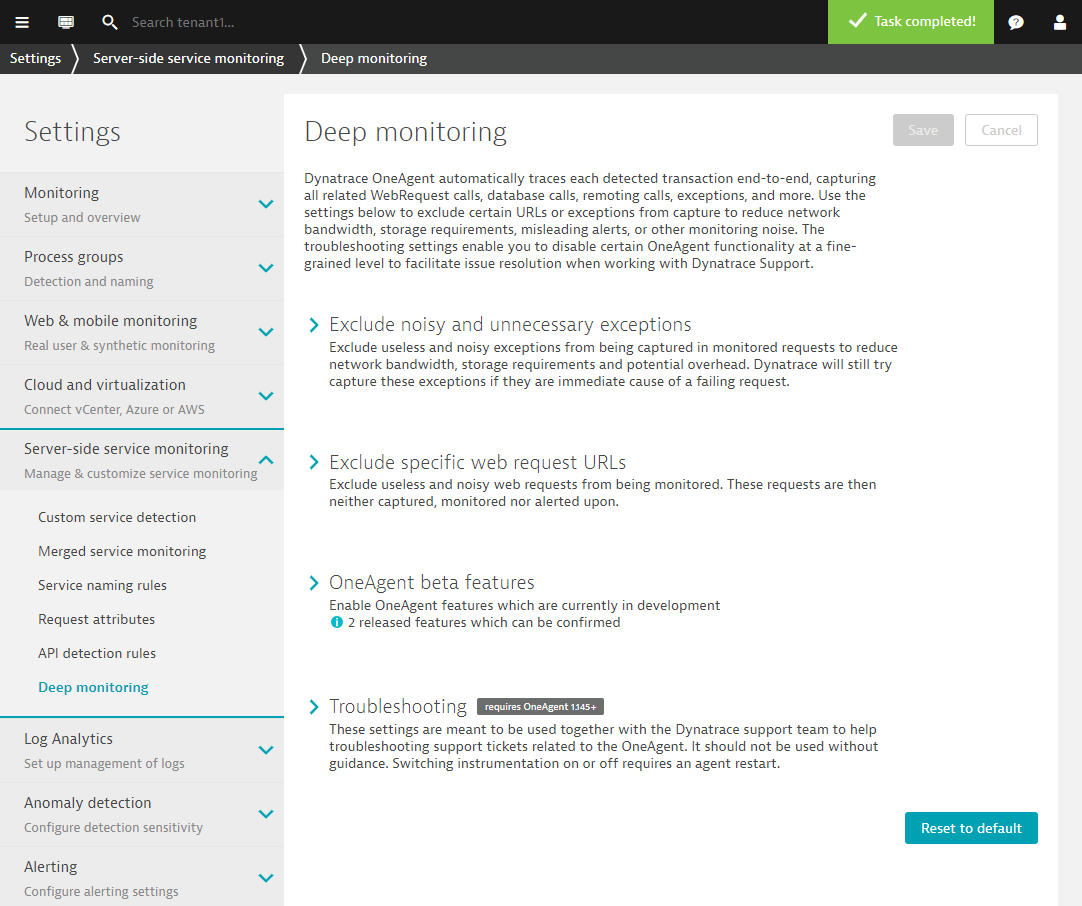Open the hamburger navigation menu

22,22
